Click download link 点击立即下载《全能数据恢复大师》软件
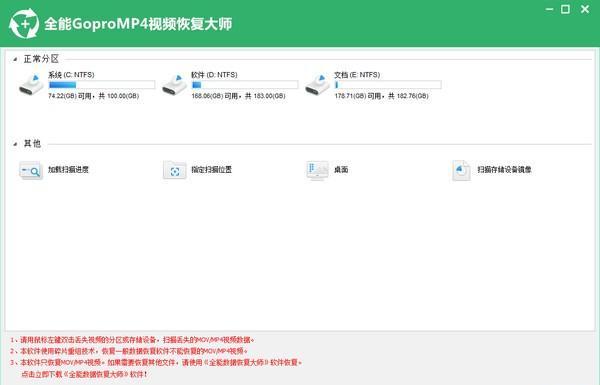 pyautogui.click(x=84, y=374)
